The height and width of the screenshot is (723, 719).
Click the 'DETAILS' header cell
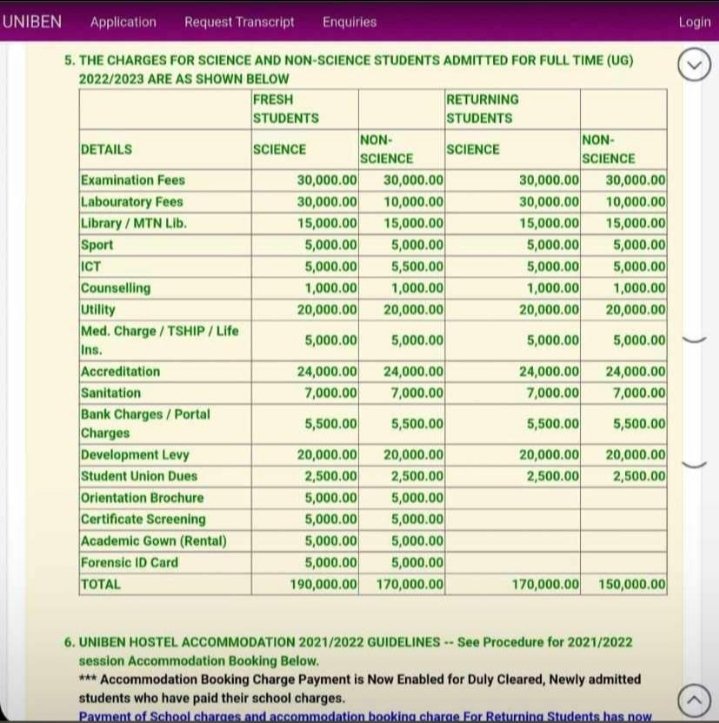click(107, 149)
